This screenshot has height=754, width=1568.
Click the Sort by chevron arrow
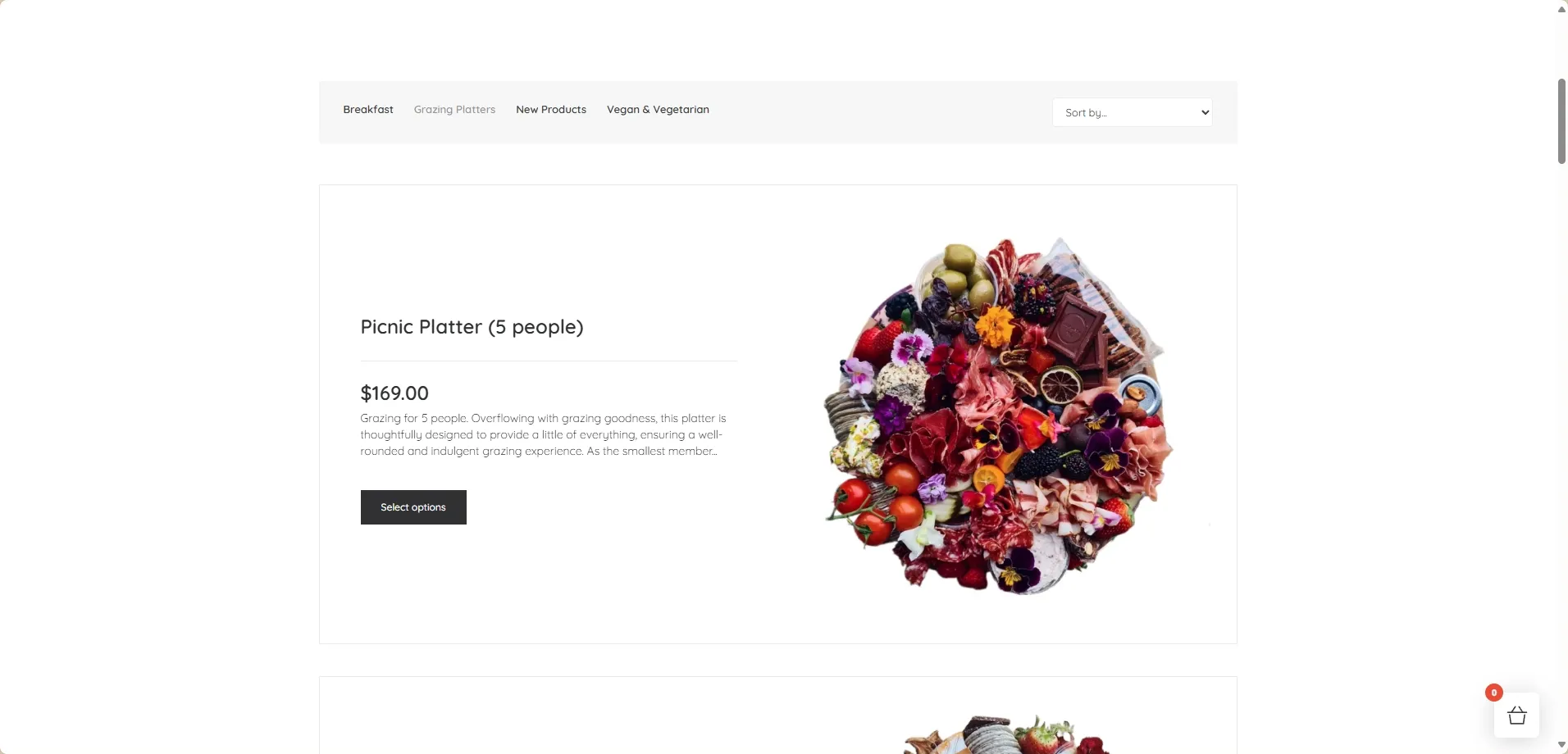click(1205, 112)
